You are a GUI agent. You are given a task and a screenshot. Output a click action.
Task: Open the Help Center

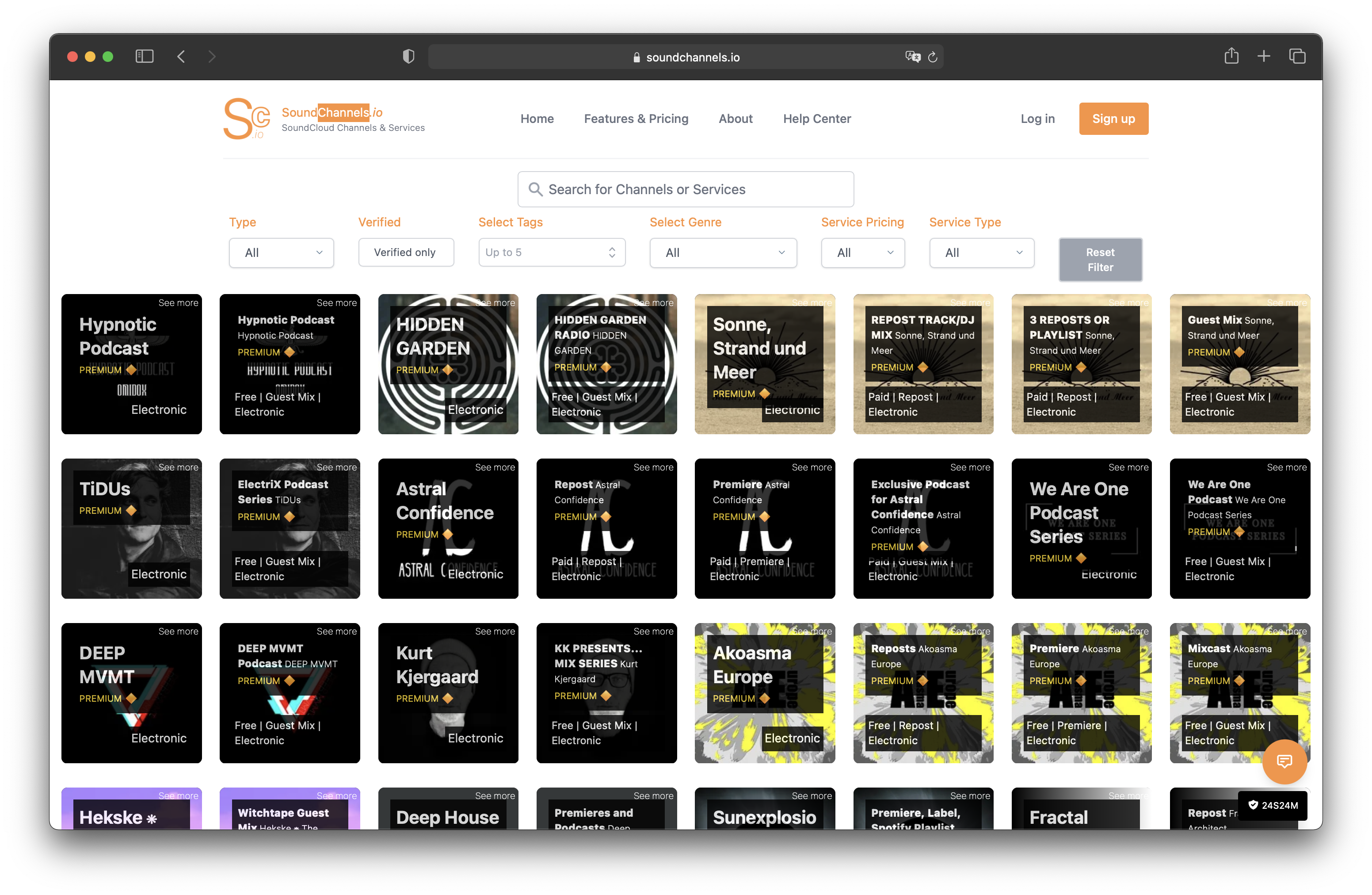pos(816,119)
